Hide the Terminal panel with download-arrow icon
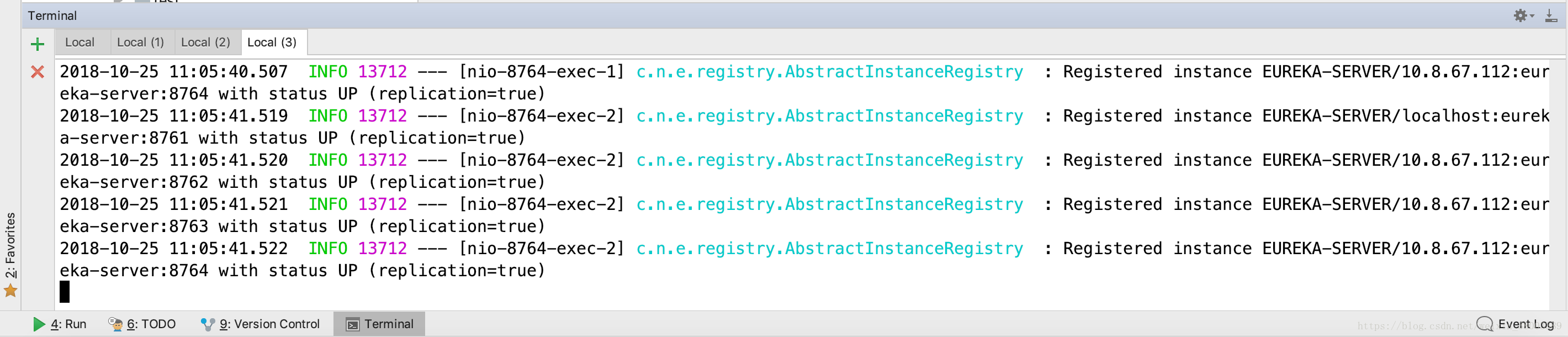This screenshot has height=337, width=1568. pos(1551,16)
